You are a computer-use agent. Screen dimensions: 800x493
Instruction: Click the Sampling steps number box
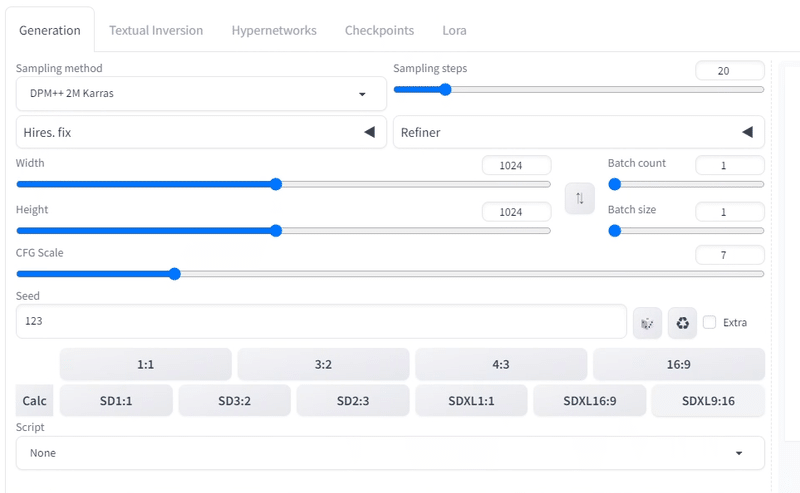pyautogui.click(x=730, y=70)
